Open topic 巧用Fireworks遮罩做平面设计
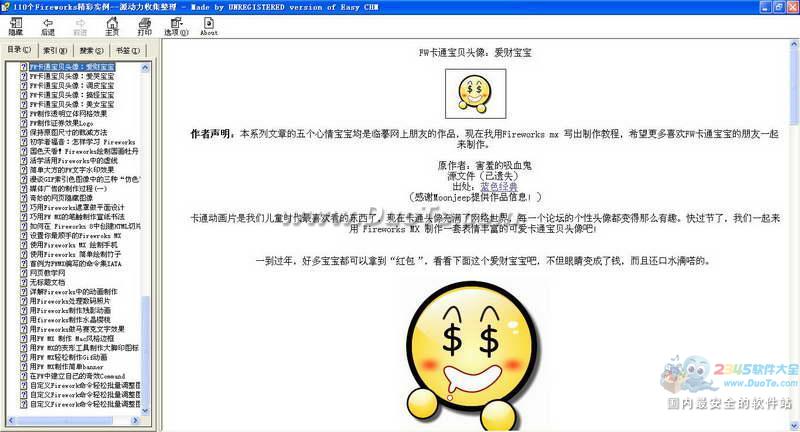800x432 pixels. 77,207
